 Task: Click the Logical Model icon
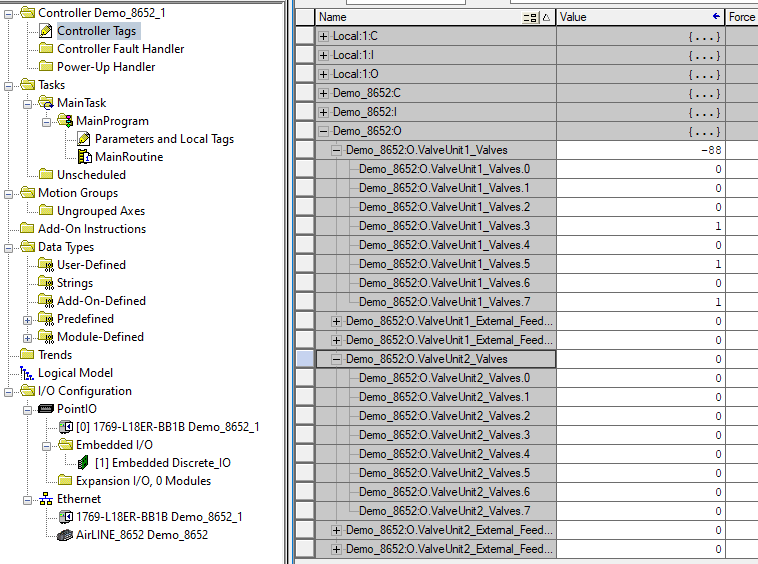27,373
